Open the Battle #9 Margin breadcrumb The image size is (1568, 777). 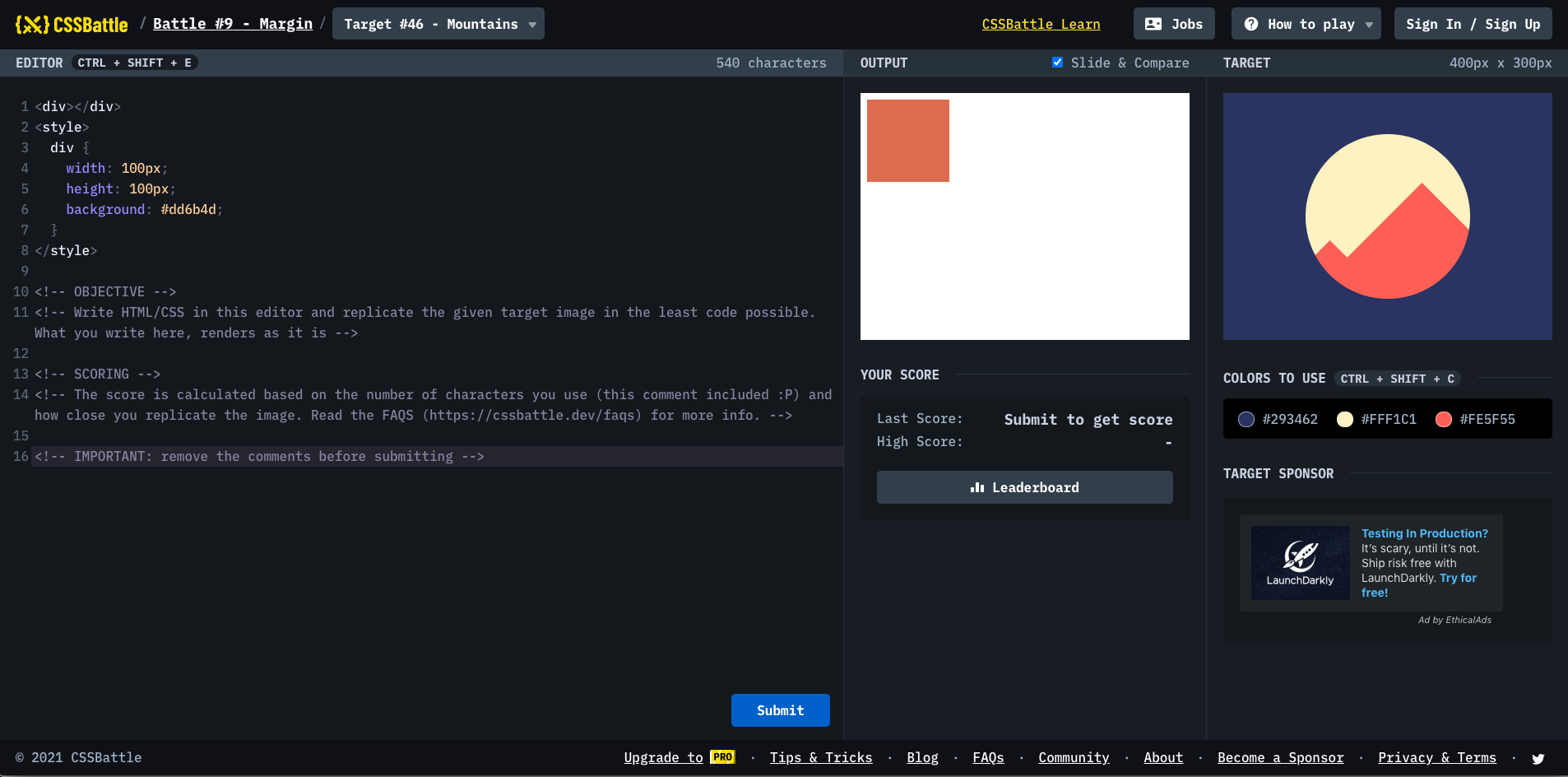point(233,24)
